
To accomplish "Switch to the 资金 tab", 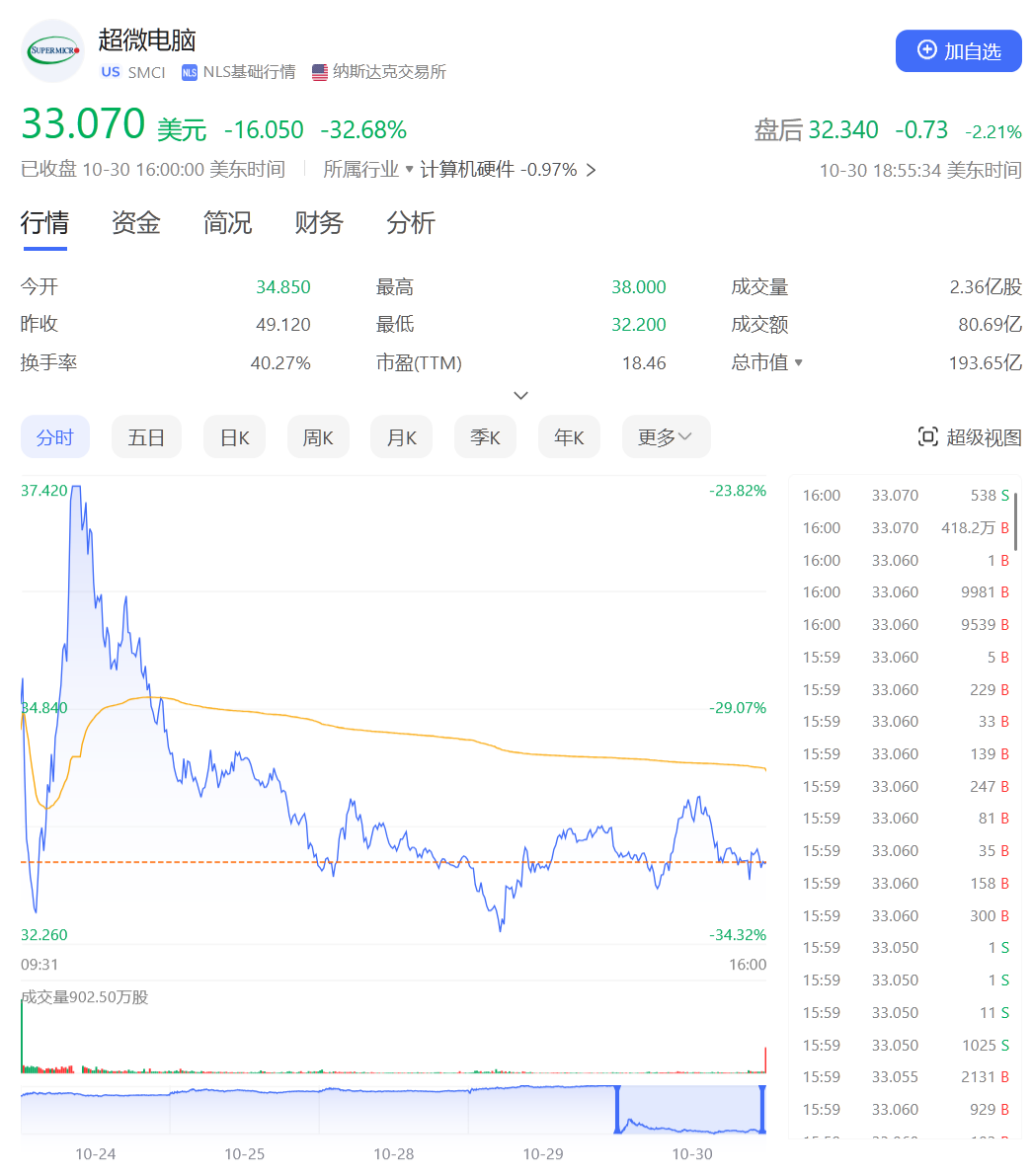I will pos(135,223).
